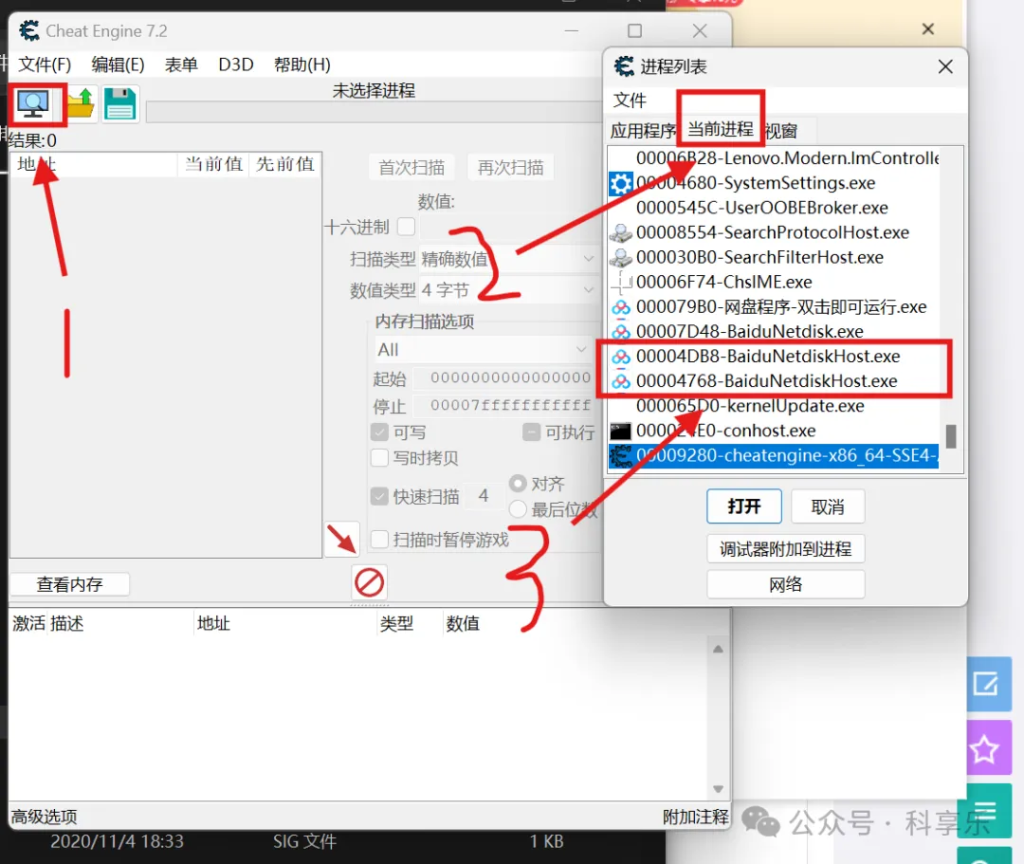
Task: Click the scan progress bar under 未选择进程
Action: click(x=373, y=112)
